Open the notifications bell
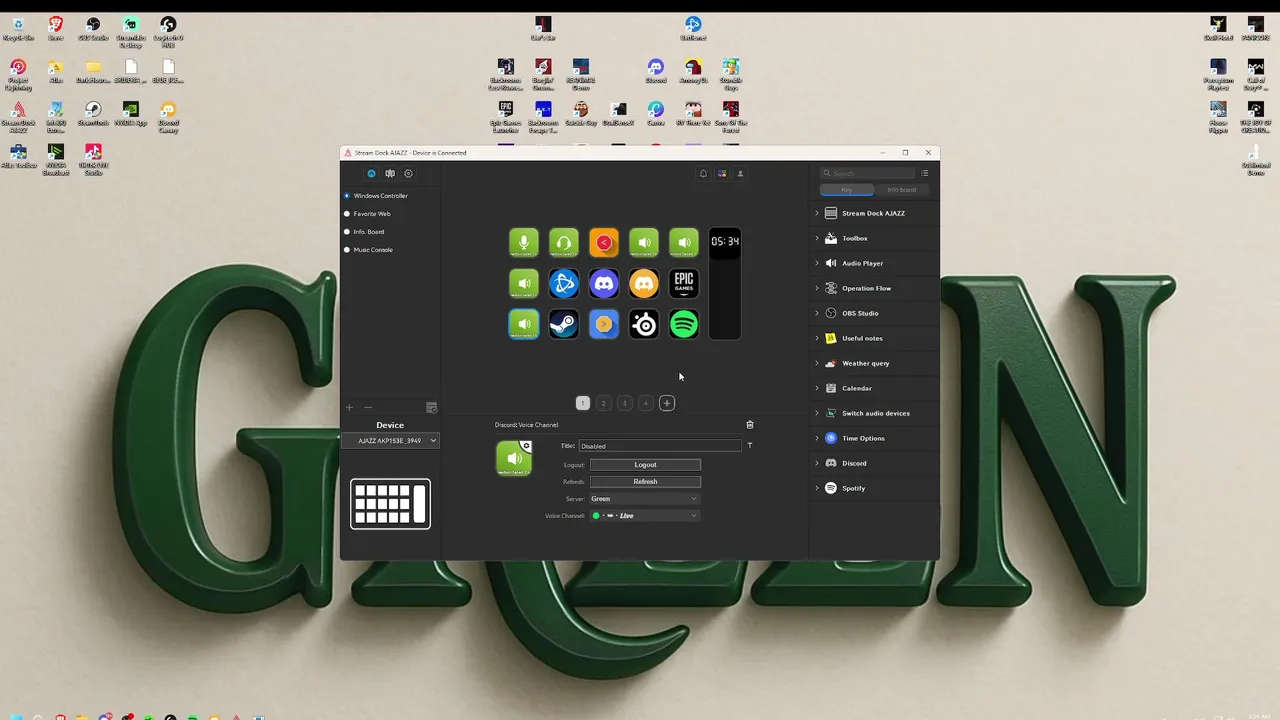 coord(703,173)
